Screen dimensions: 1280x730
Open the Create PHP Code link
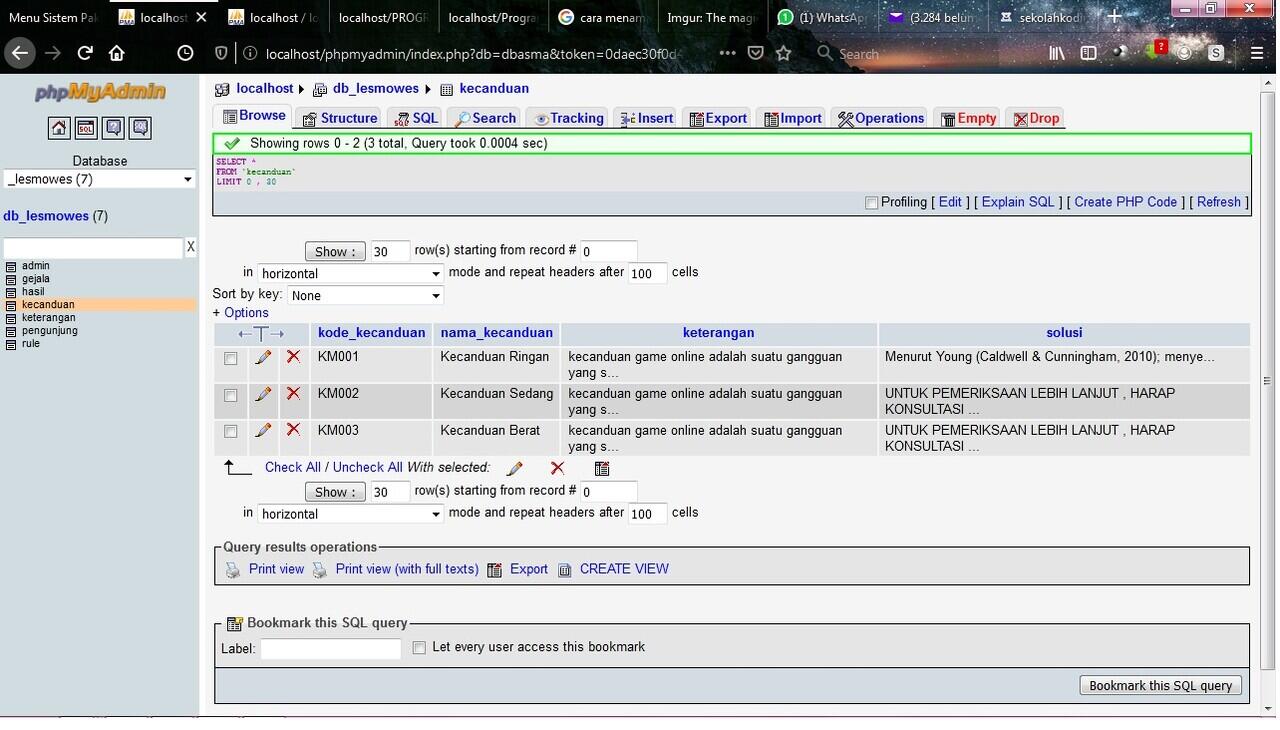tap(1125, 202)
